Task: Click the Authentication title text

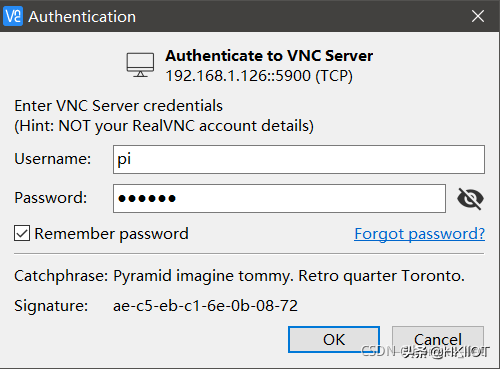Action: point(82,17)
